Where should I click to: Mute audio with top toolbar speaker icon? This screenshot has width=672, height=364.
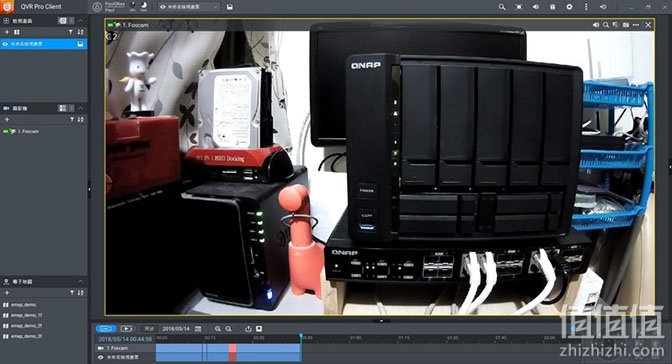pos(536,7)
